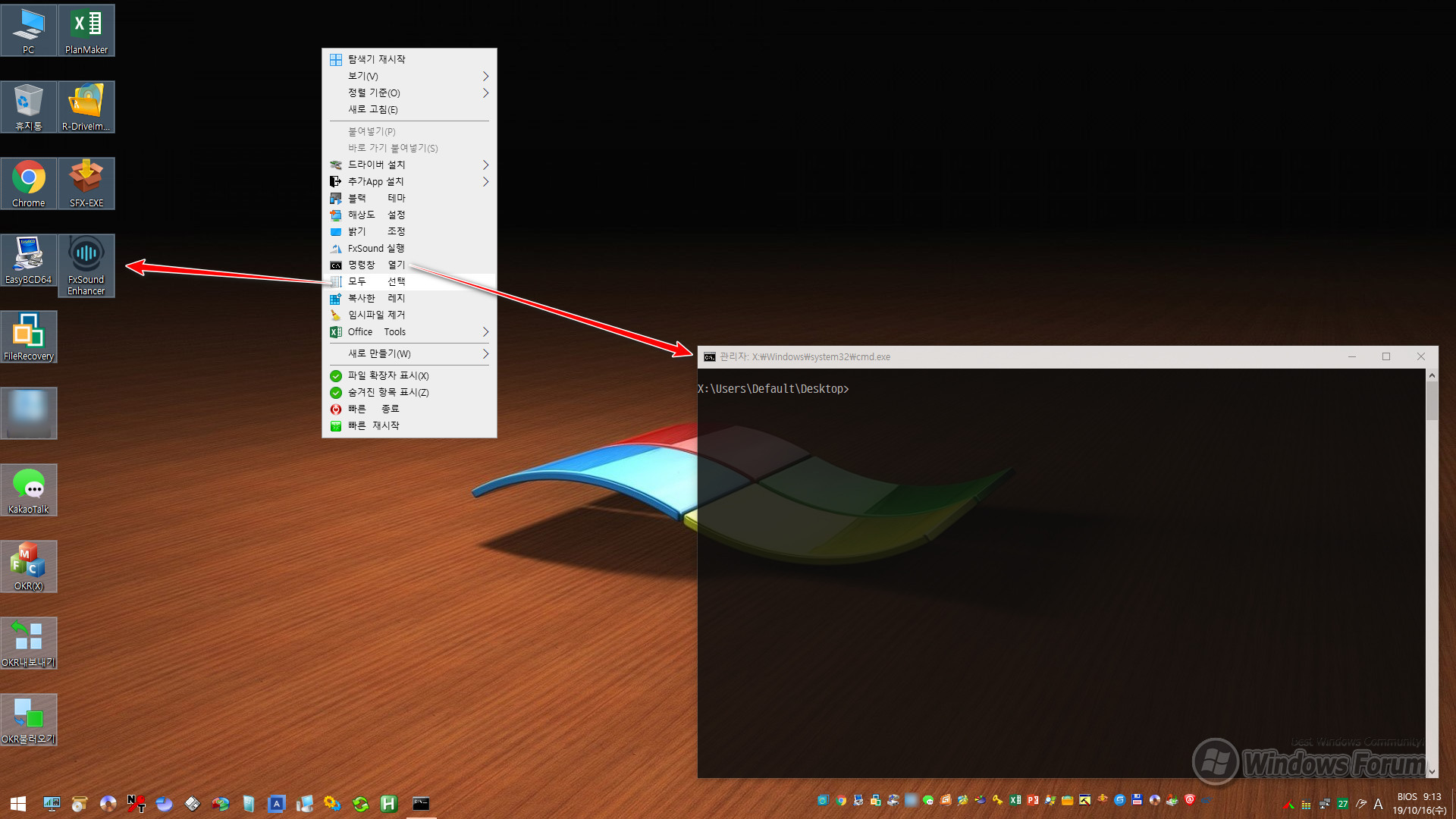Screen dimensions: 1456x819
Task: Minimize the cmd.exe window
Action: click(1352, 357)
